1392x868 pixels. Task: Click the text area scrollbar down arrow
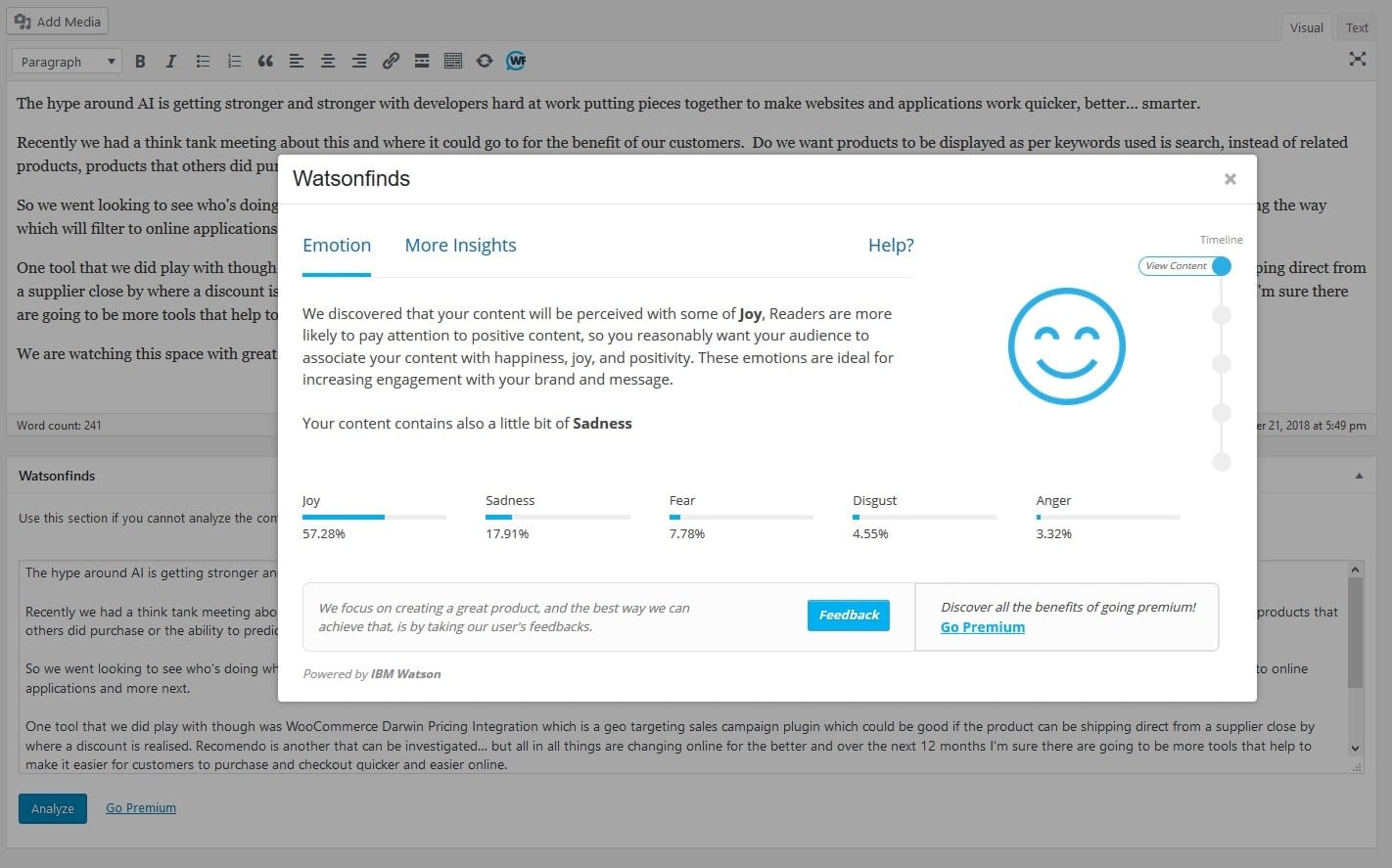pos(1355,749)
